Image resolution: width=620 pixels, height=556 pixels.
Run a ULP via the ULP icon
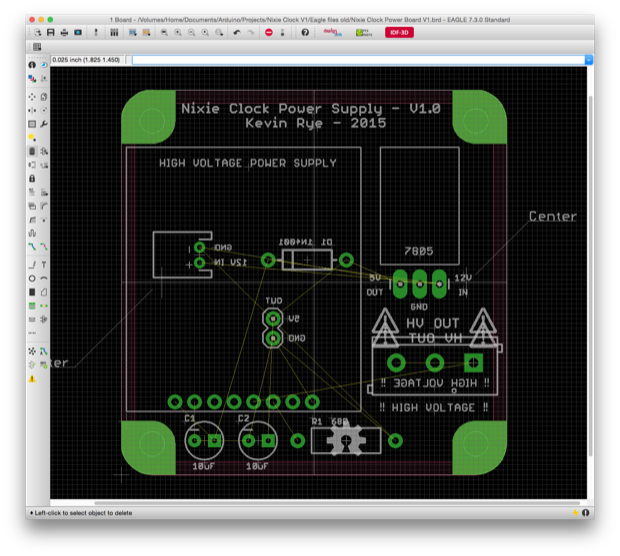click(146, 32)
